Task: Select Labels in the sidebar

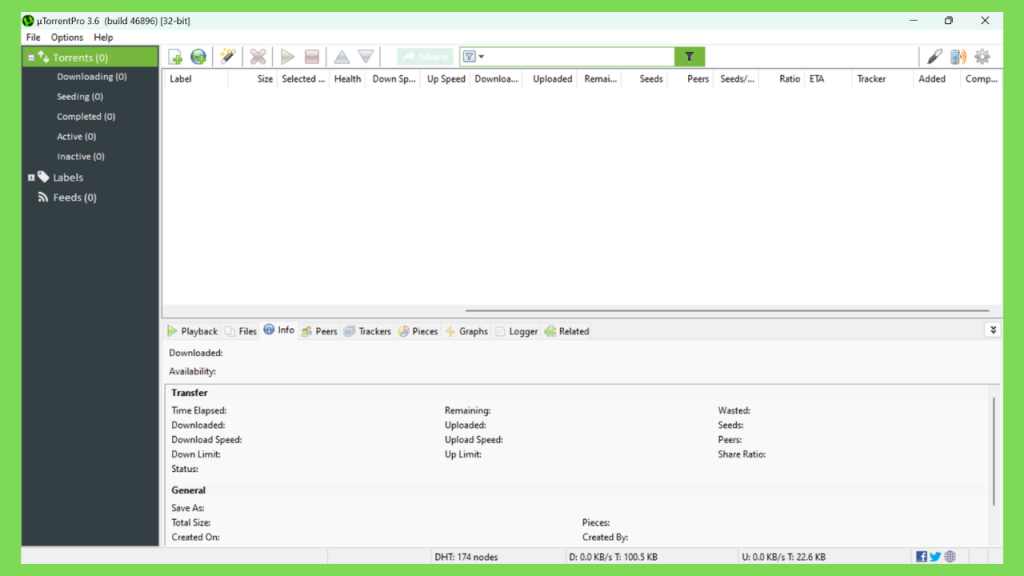Action: [x=68, y=178]
